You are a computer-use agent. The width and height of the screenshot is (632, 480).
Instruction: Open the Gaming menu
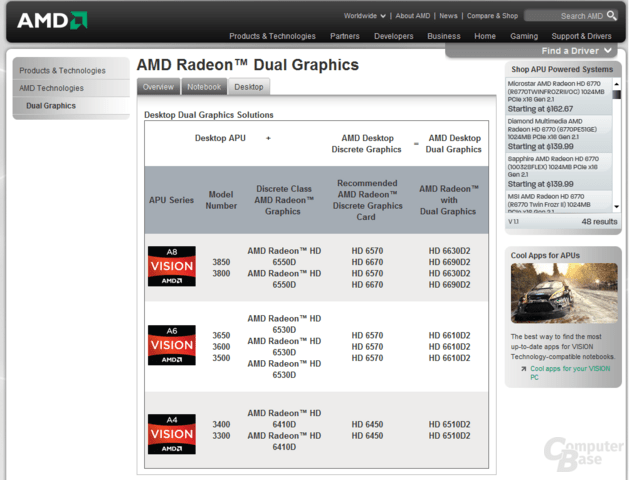click(524, 36)
